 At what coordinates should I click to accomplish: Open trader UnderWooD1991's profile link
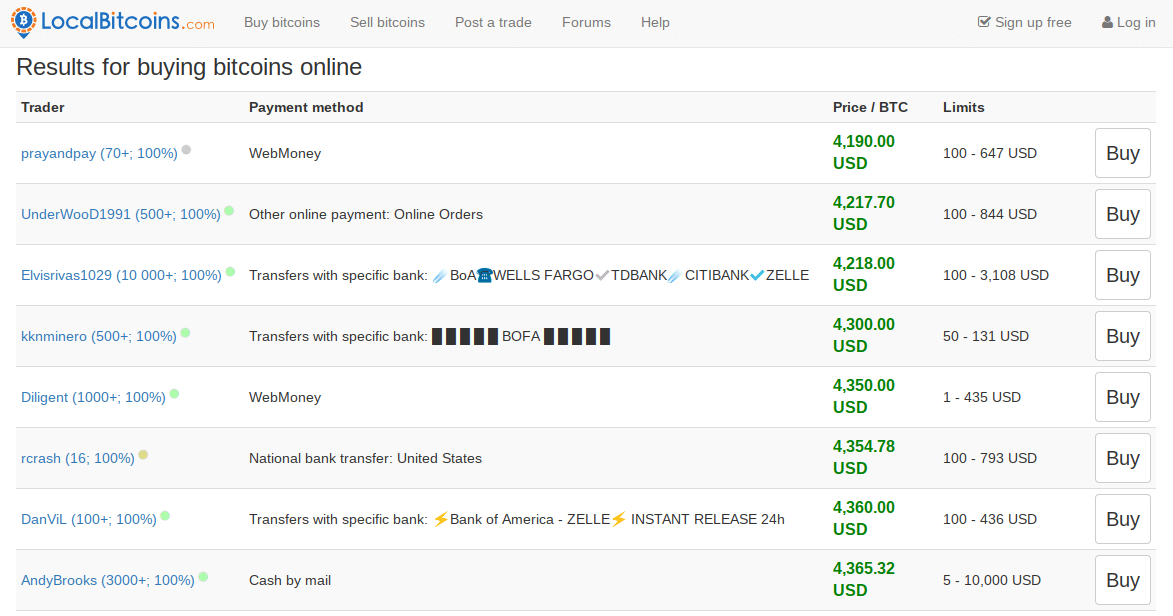[120, 215]
